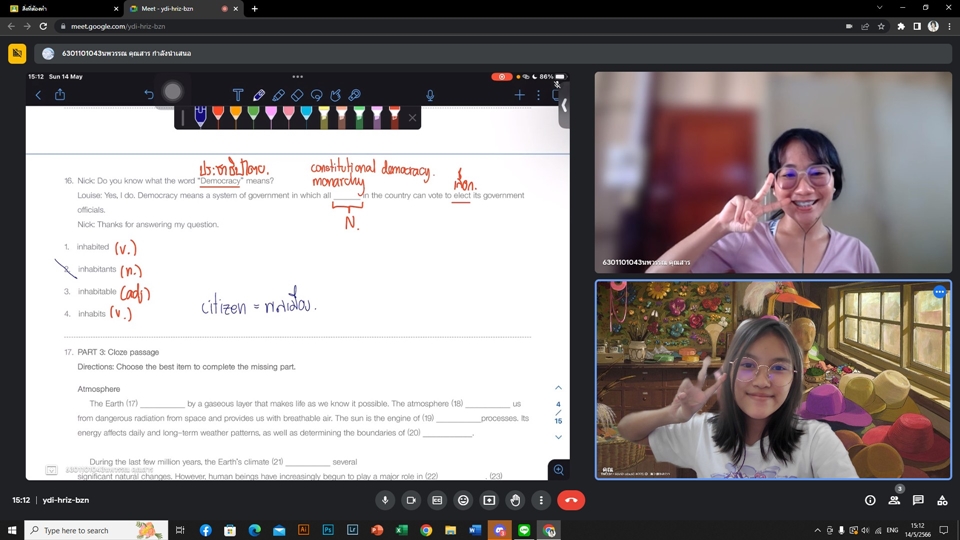
Task: Open Chrome extensions puzzle icon
Action: point(901,26)
